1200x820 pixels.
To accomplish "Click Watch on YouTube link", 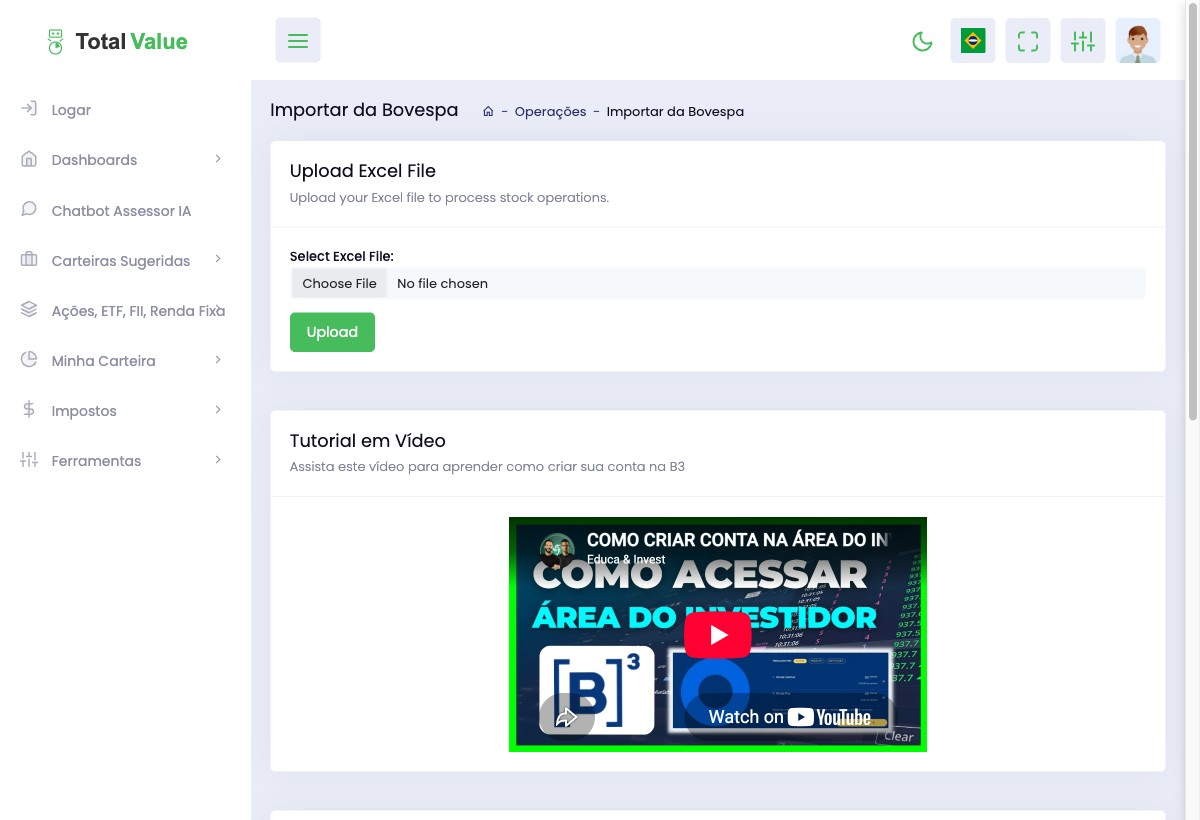I will pos(790,717).
